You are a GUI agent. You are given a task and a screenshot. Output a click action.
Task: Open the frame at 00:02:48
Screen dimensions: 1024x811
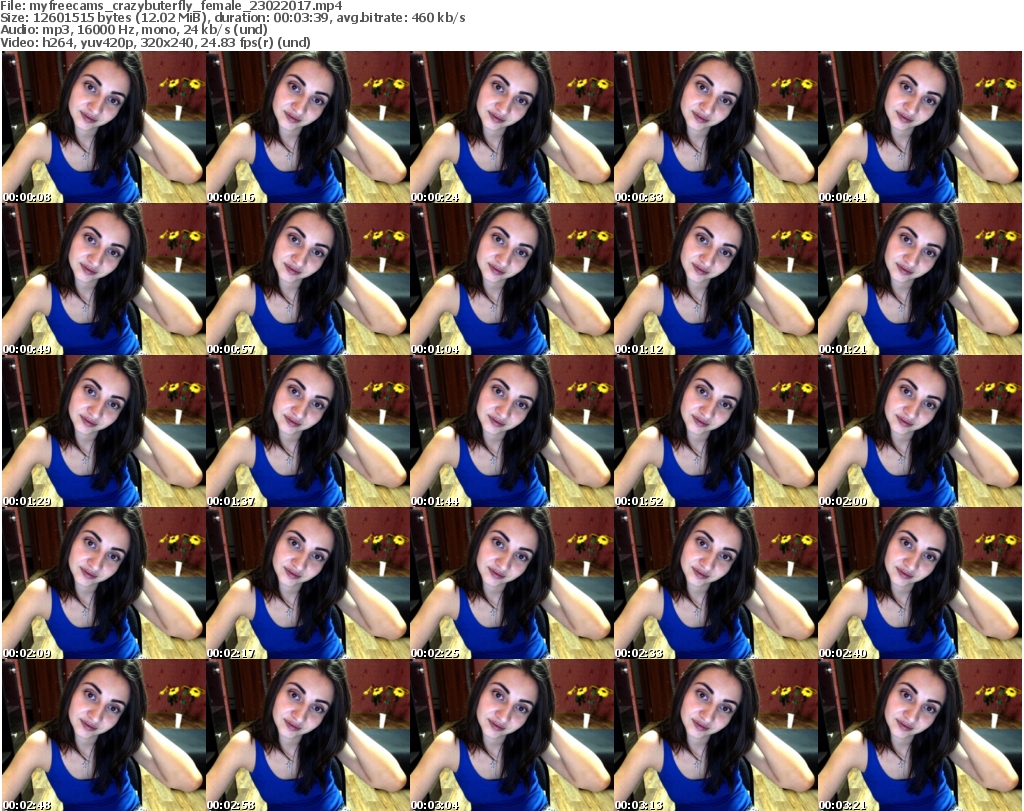tap(104, 735)
